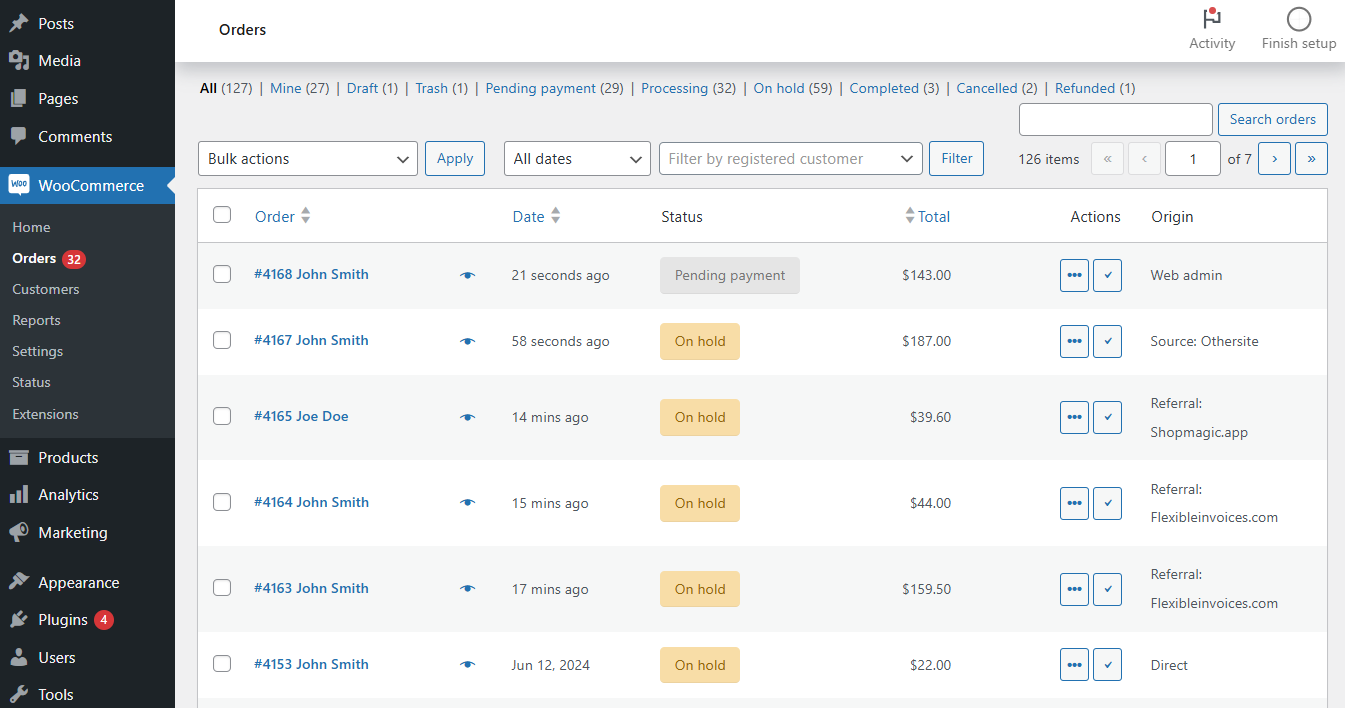This screenshot has width=1345, height=708.
Task: Open Reports submenu item
Action: click(x=36, y=320)
